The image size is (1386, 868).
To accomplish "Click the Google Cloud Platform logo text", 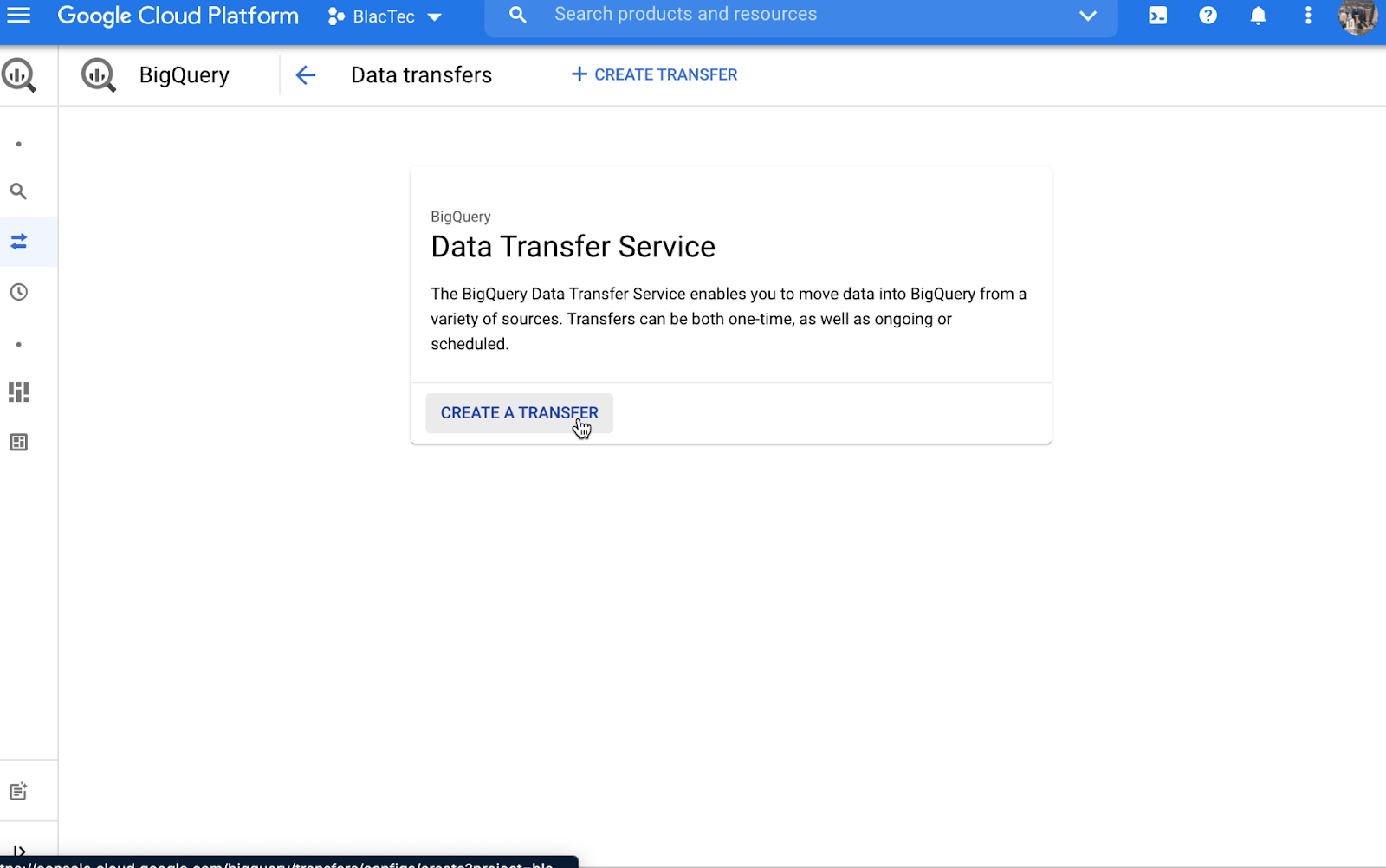I will (x=178, y=16).
